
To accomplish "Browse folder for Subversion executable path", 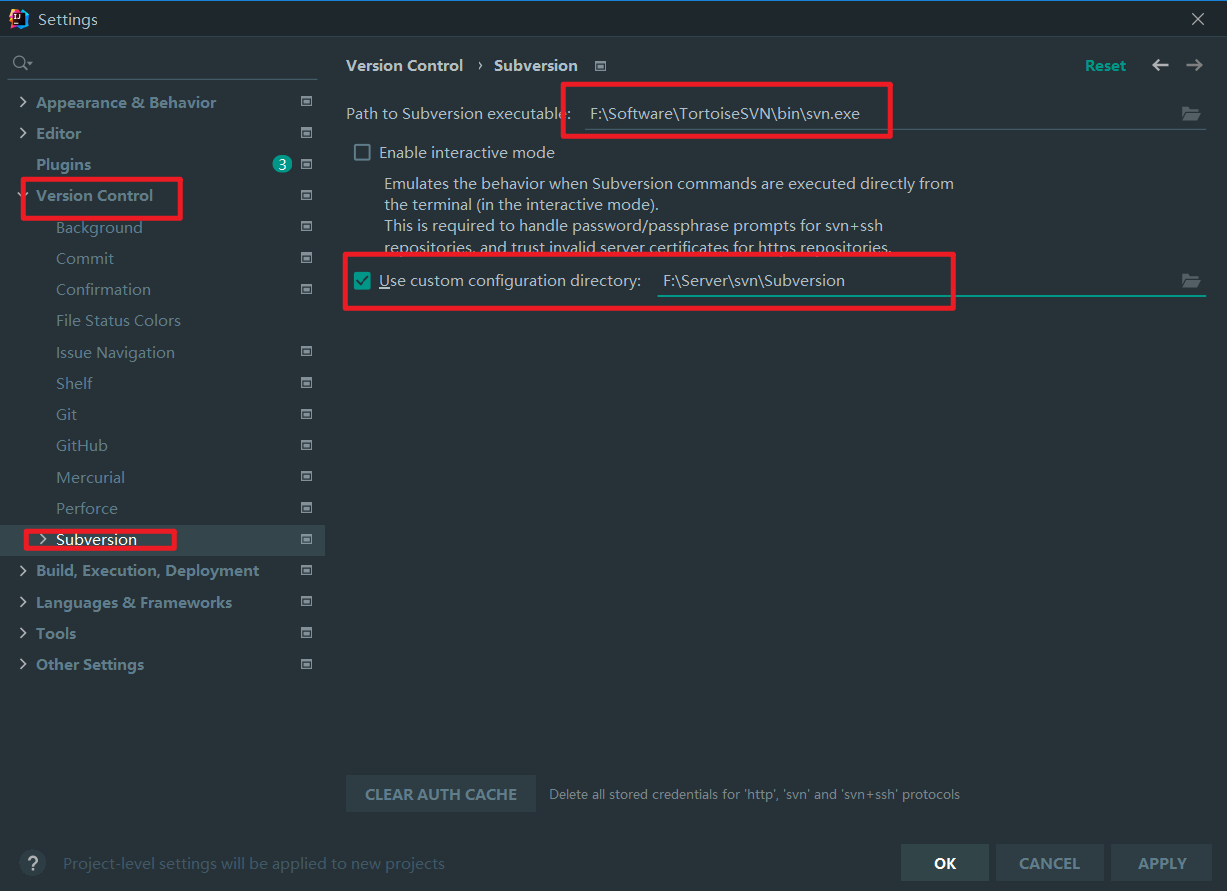I will click(1190, 114).
